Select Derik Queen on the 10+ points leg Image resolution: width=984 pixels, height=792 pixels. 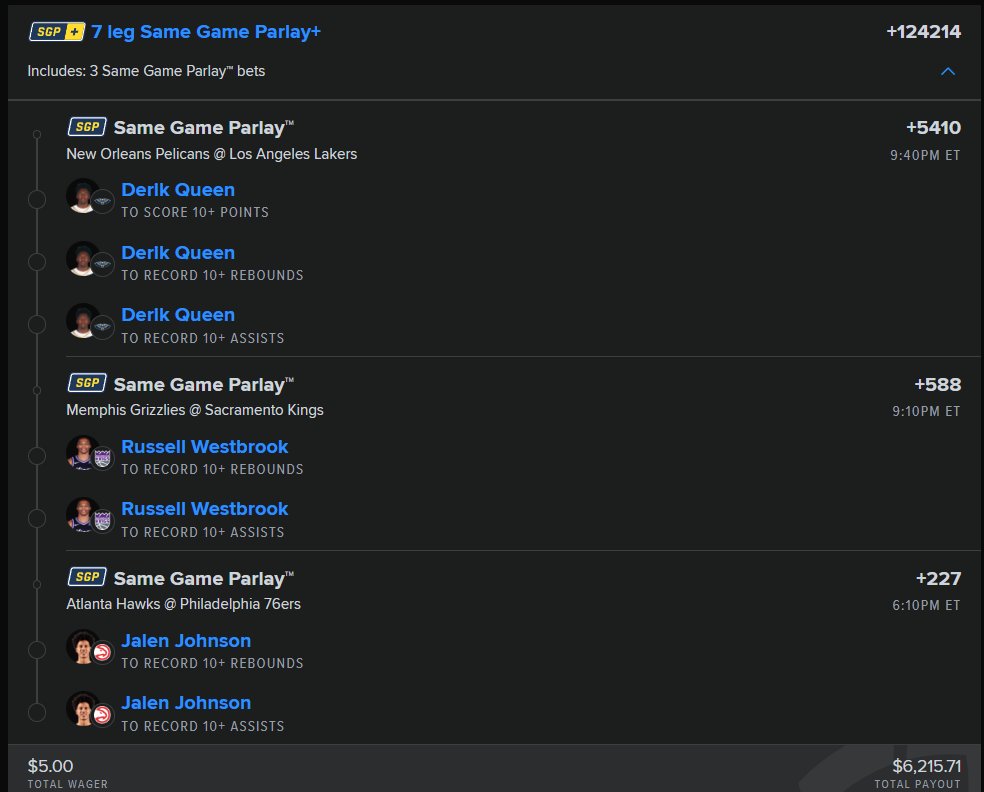178,190
